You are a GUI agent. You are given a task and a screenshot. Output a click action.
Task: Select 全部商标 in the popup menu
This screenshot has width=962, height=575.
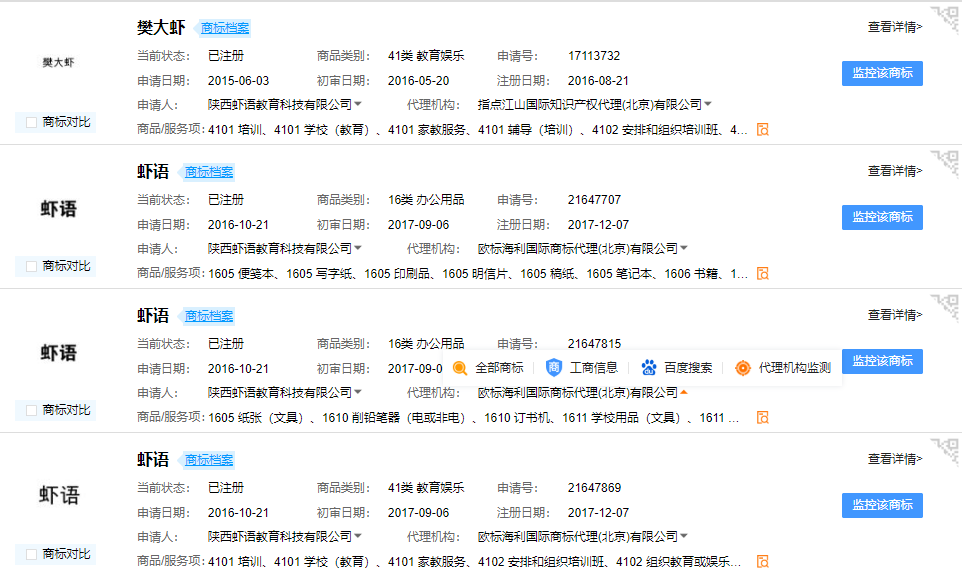point(499,368)
